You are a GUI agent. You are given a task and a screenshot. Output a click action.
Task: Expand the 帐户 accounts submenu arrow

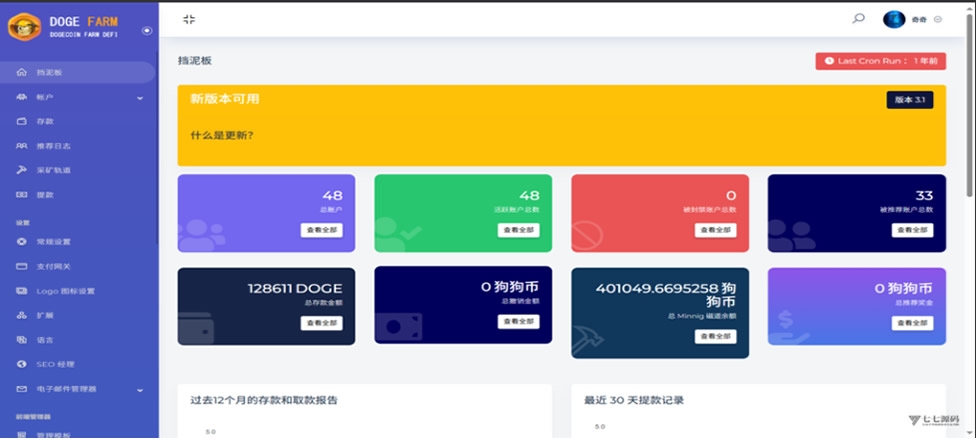click(x=140, y=98)
